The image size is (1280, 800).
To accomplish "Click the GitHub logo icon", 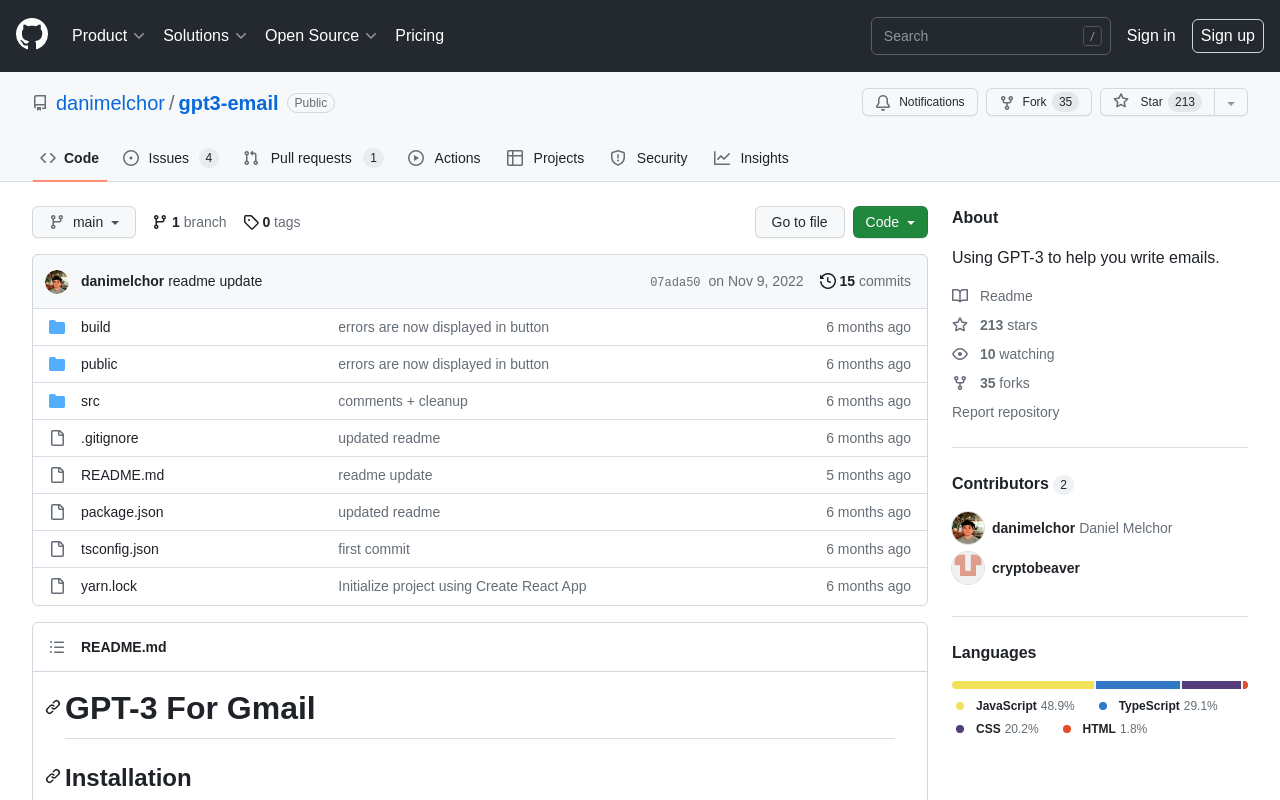I will click(x=32, y=35).
